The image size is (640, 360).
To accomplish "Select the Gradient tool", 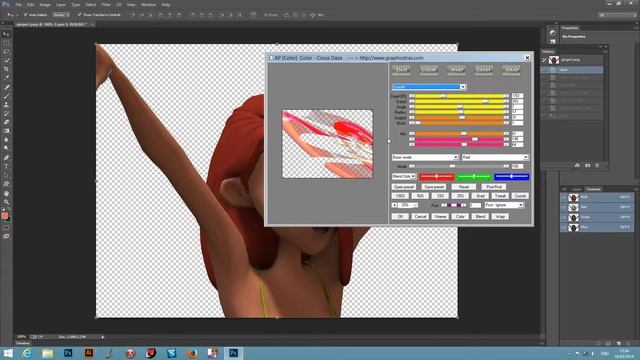I will tap(6, 131).
